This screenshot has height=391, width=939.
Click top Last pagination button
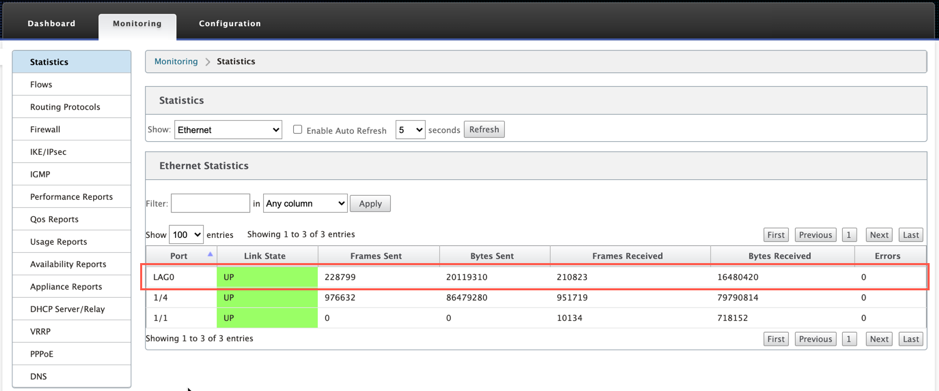point(911,235)
